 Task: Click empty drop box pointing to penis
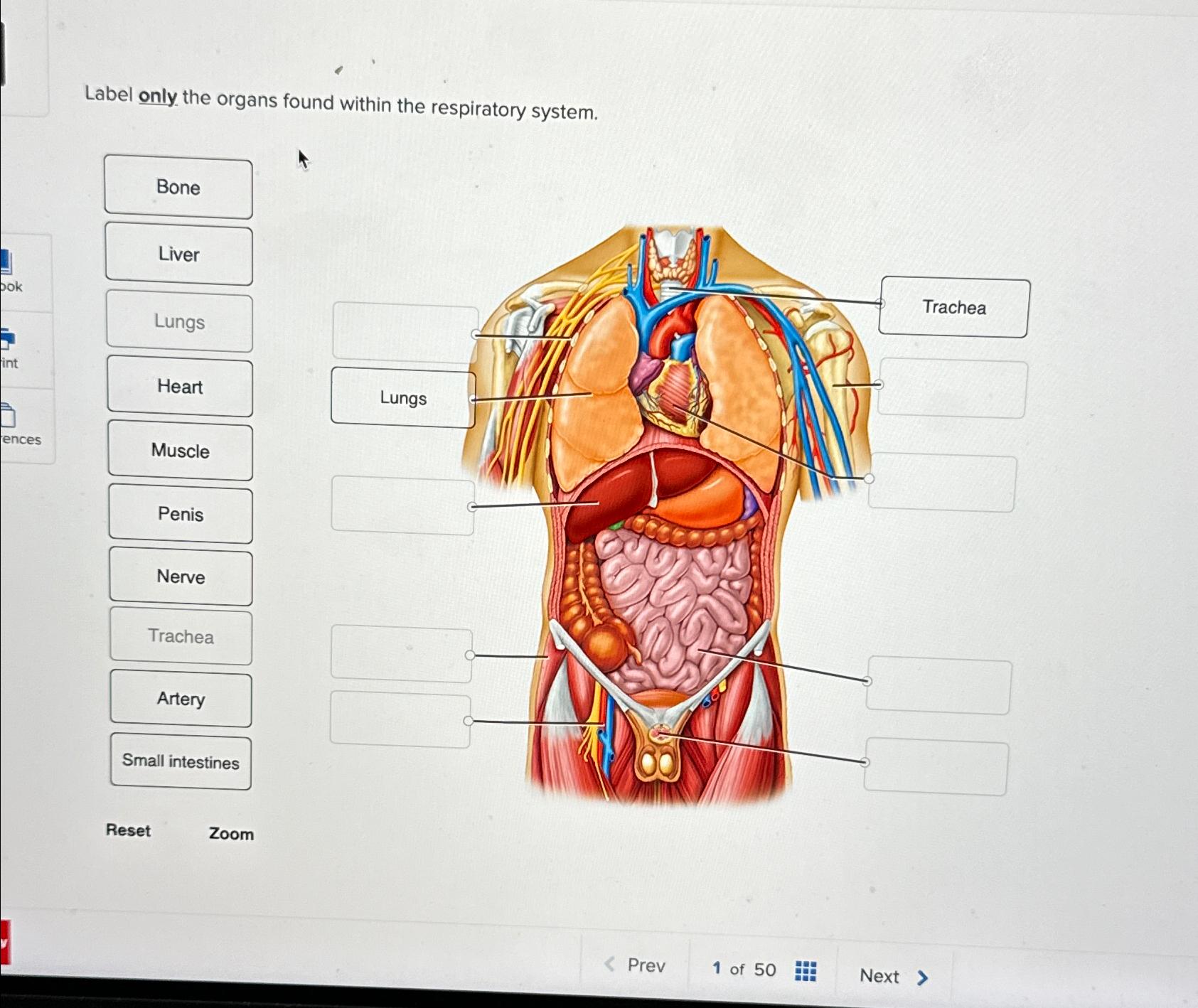point(936,766)
